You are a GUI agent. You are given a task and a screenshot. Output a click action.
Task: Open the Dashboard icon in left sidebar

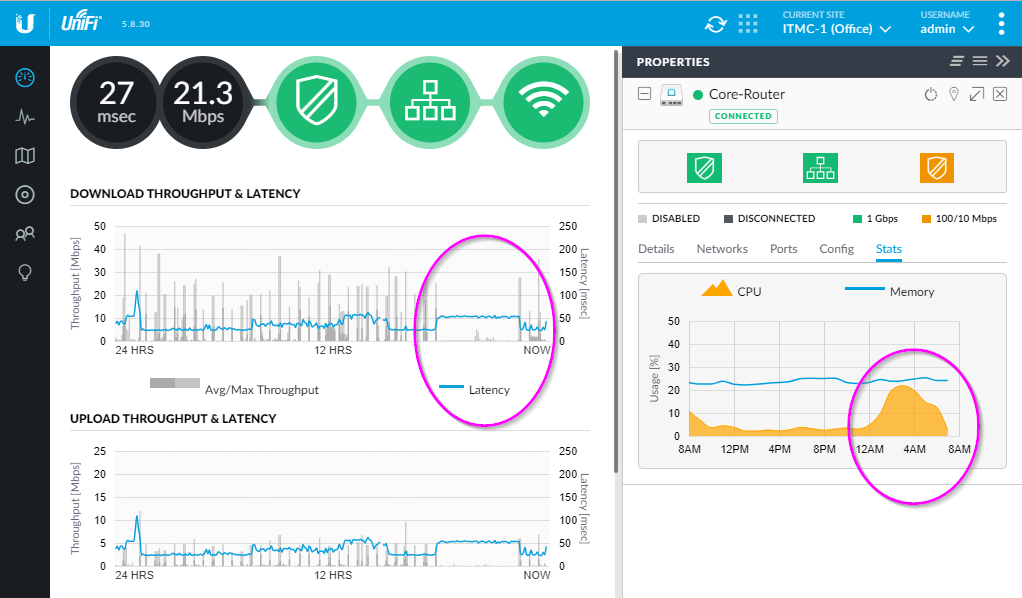click(x=25, y=77)
